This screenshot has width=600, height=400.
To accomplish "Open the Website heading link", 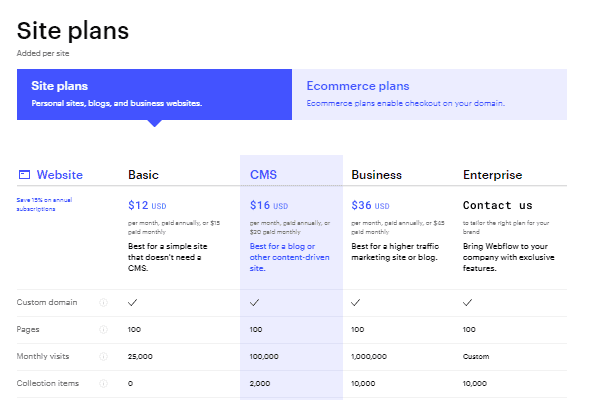I will click(60, 175).
